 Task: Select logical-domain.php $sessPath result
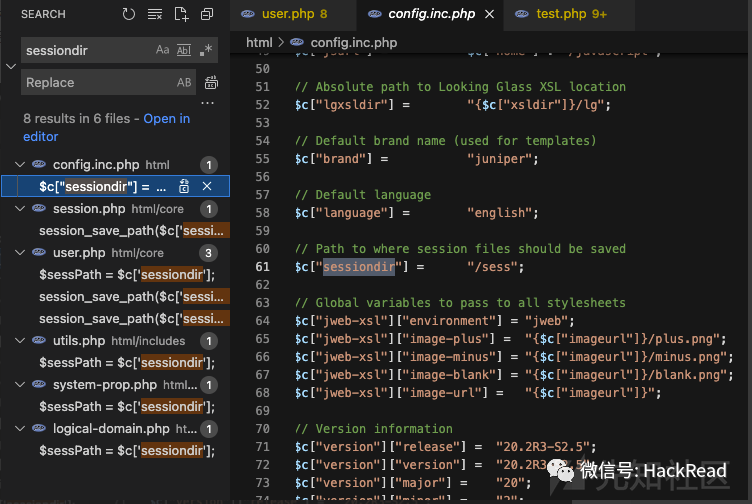click(x=127, y=451)
